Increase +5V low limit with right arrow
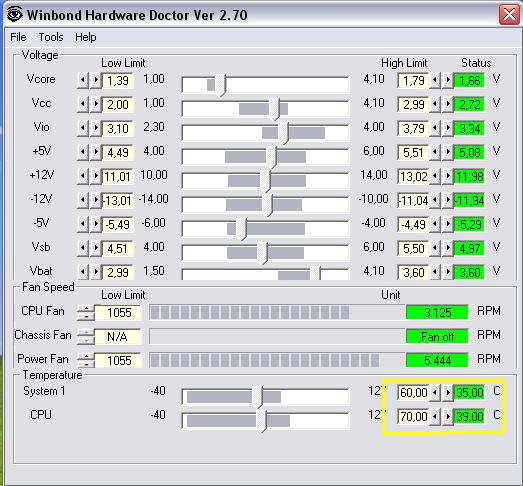The height and width of the screenshot is (486, 523). coord(96,152)
